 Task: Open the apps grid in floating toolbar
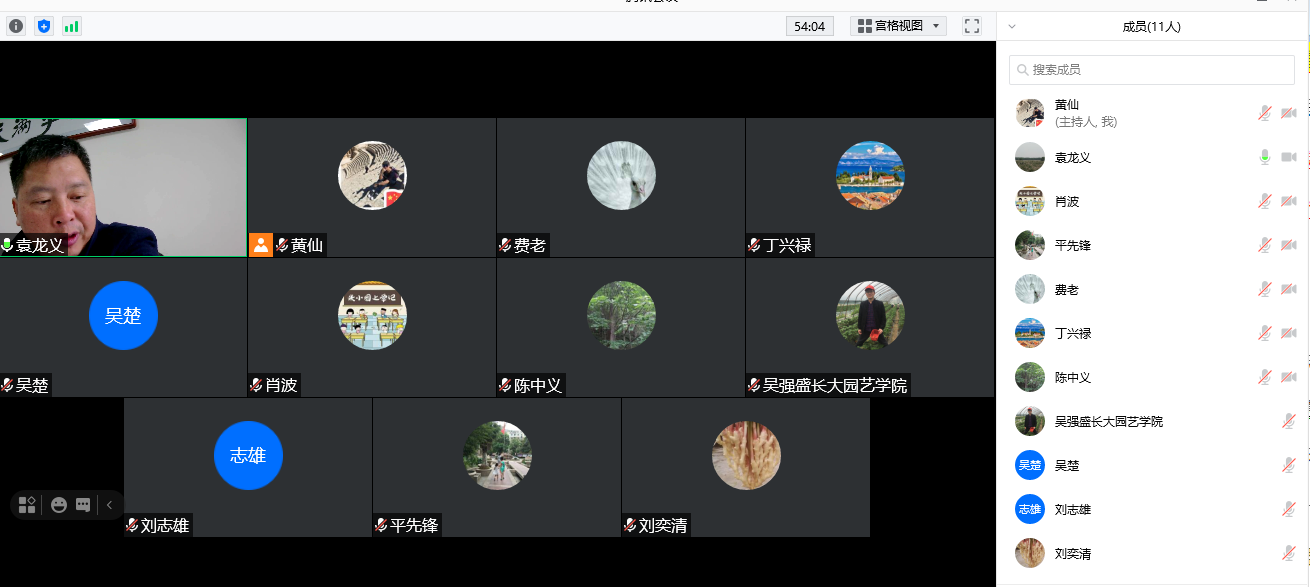click(x=27, y=505)
